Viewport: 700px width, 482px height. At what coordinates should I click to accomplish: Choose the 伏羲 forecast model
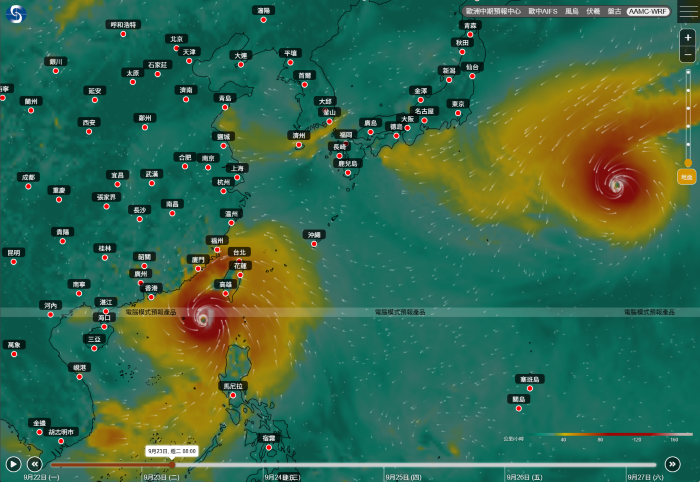(594, 11)
